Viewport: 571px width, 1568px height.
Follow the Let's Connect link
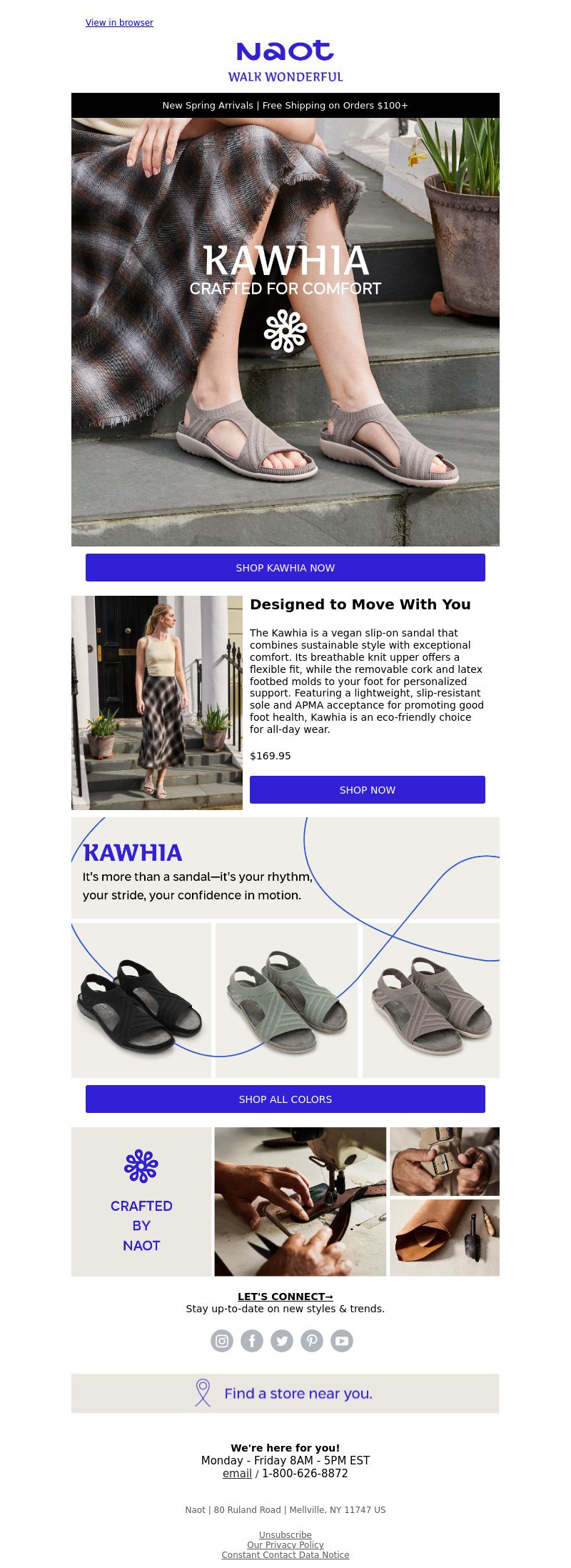point(285,1297)
